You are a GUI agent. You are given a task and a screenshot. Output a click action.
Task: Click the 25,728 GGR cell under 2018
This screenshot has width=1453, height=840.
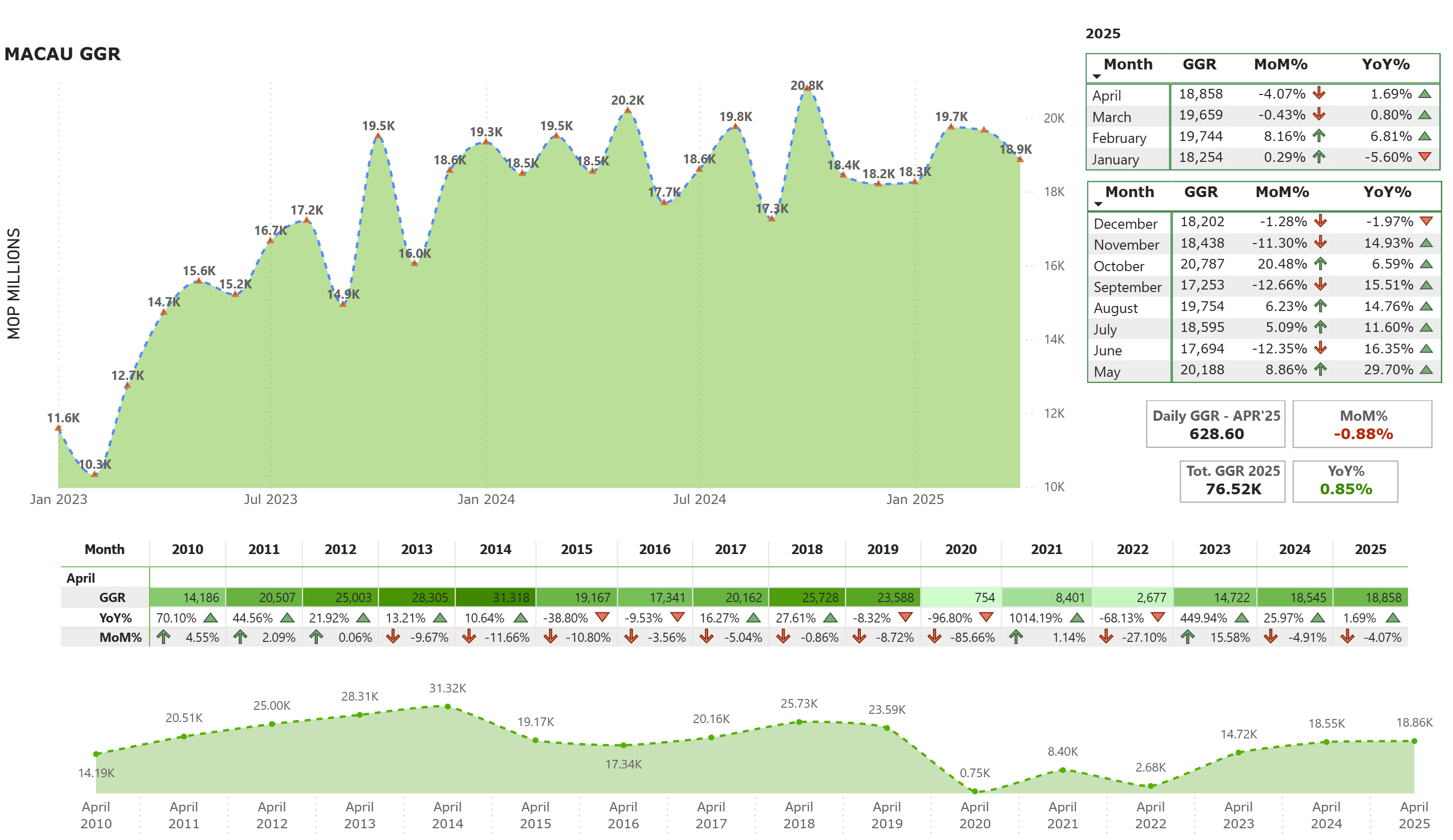click(807, 597)
